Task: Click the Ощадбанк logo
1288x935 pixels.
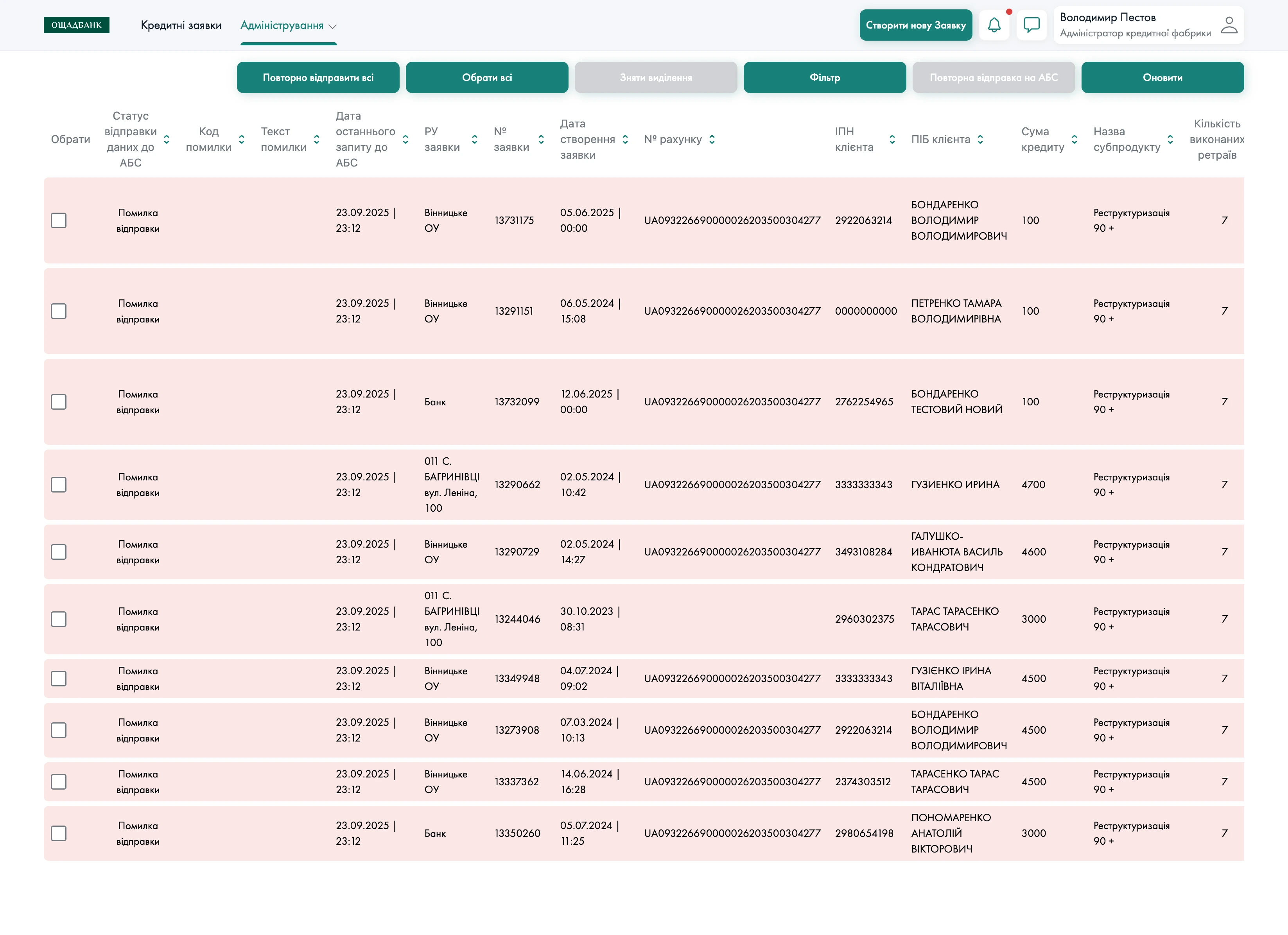Action: (76, 25)
